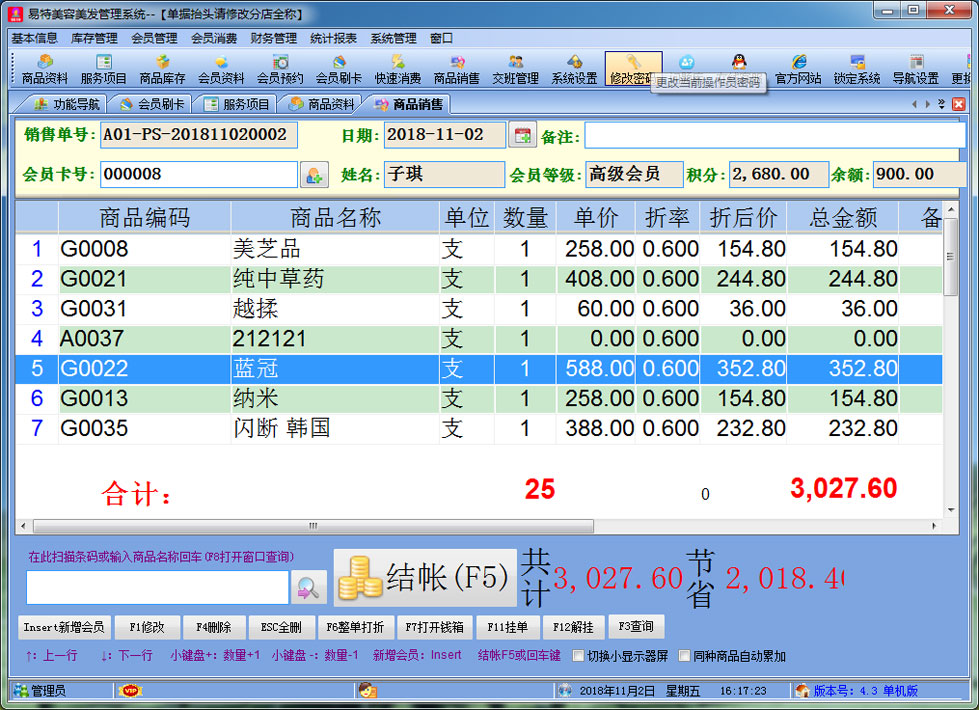
Task: Click the magnifier search icon beside barcode field
Action: pyautogui.click(x=309, y=588)
